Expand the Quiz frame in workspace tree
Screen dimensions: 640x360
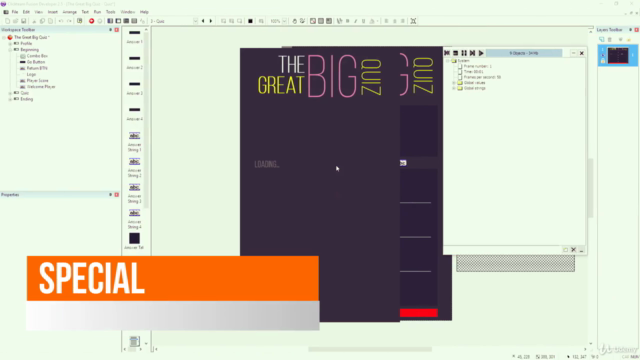point(10,93)
